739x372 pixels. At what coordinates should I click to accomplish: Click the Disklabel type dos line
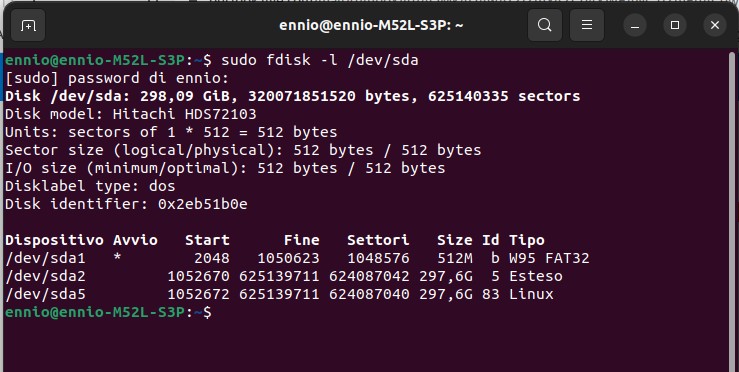click(90, 186)
